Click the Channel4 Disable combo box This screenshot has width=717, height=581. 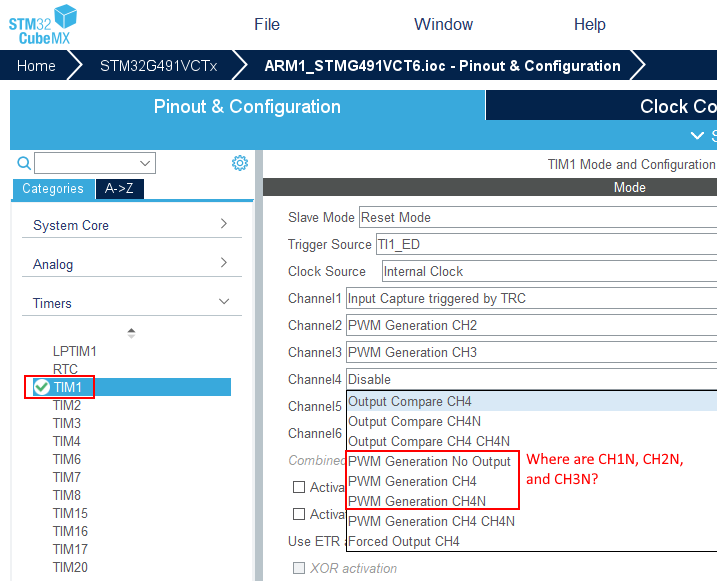pos(531,379)
